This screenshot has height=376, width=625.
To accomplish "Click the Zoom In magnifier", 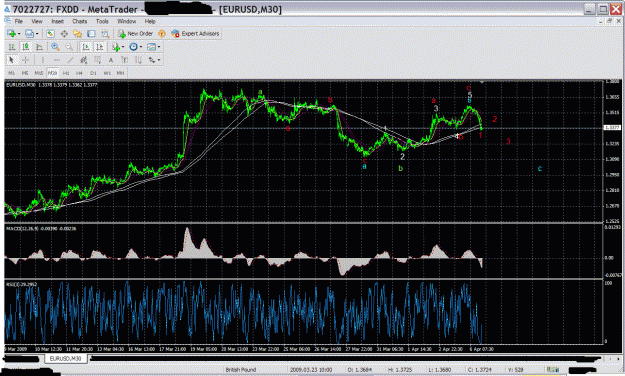I will [x=55, y=47].
